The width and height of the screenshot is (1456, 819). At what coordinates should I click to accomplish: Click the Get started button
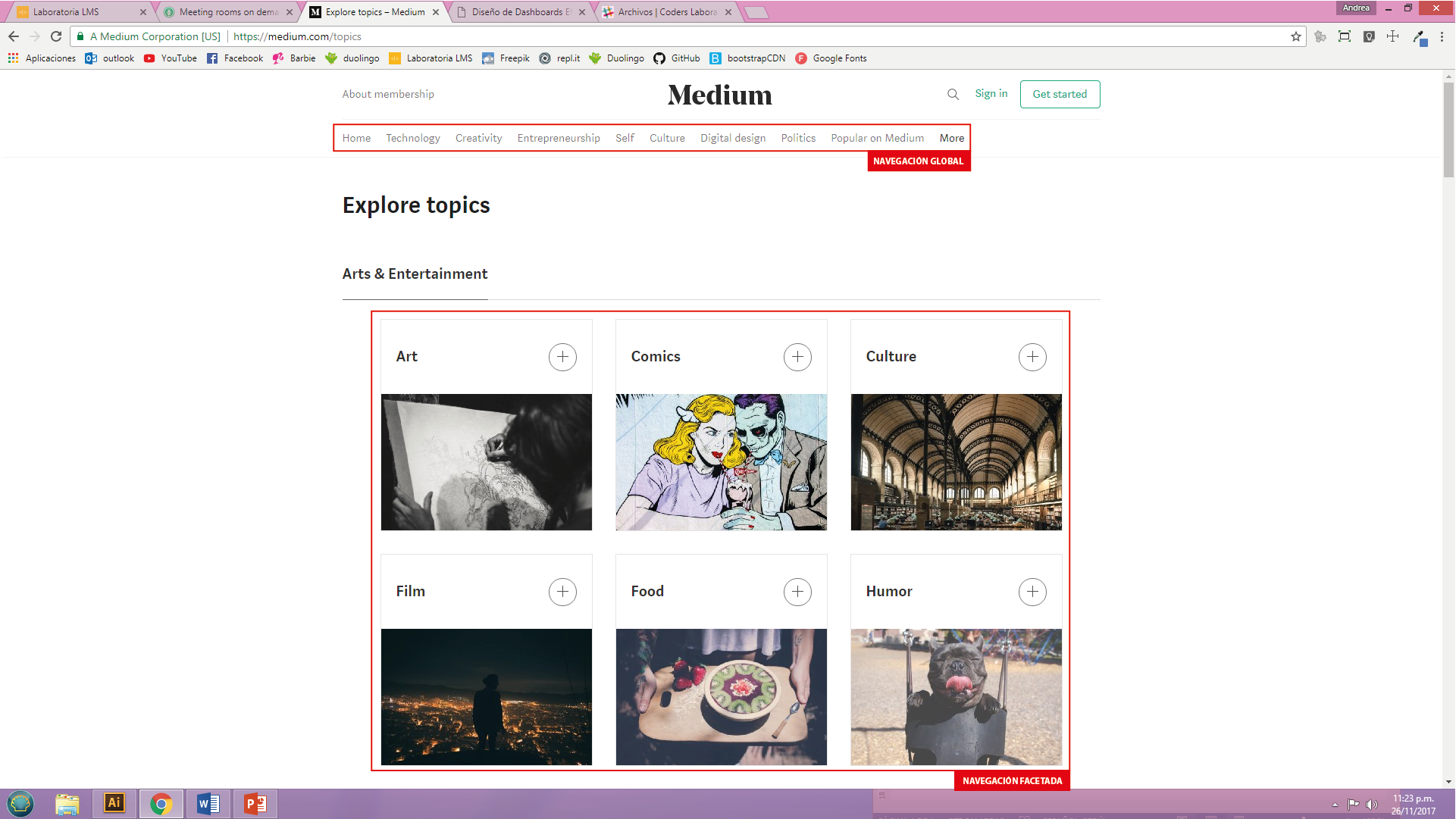pyautogui.click(x=1060, y=94)
